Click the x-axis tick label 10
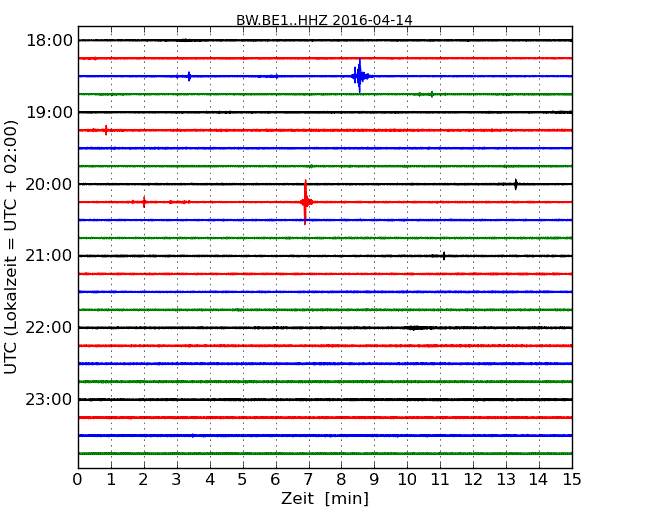This screenshot has height=520, width=650. [x=407, y=479]
